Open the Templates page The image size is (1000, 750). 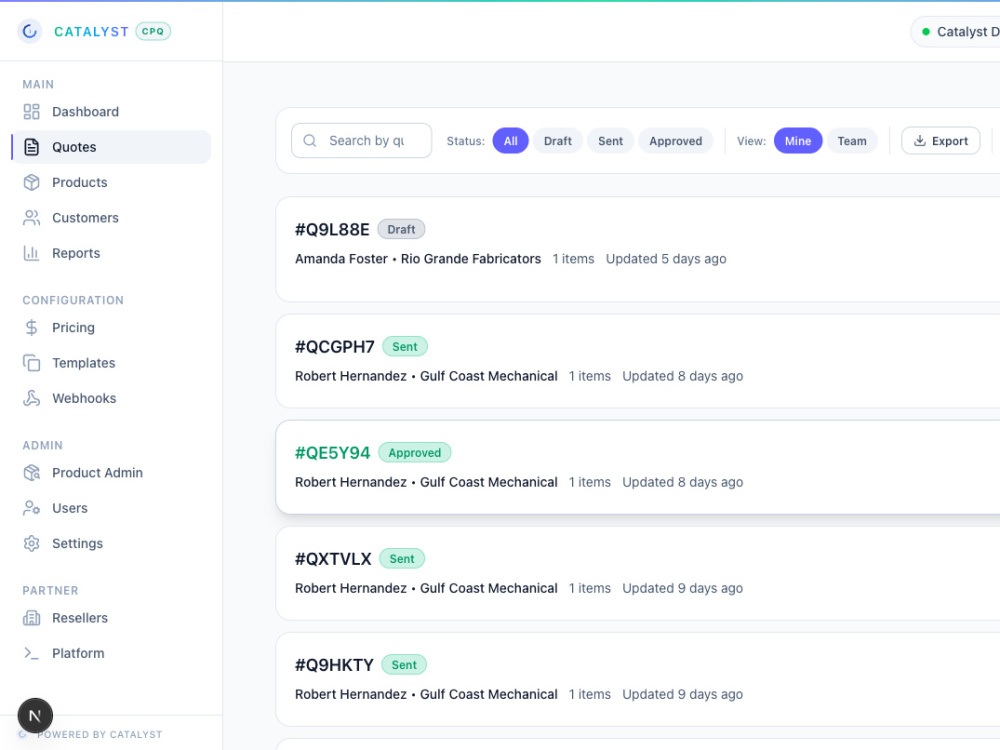[111, 363]
